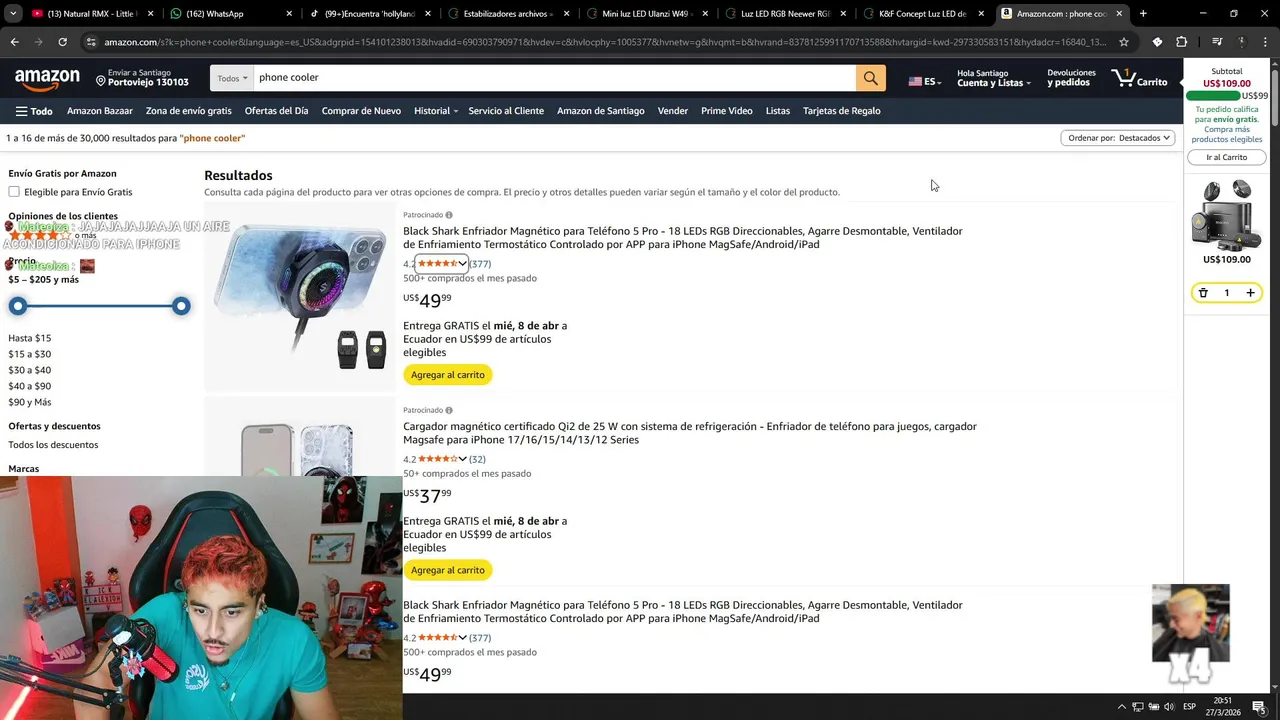Open cart item thumbnail in sidebar
Image resolution: width=1280 pixels, height=720 pixels.
(x=1227, y=214)
